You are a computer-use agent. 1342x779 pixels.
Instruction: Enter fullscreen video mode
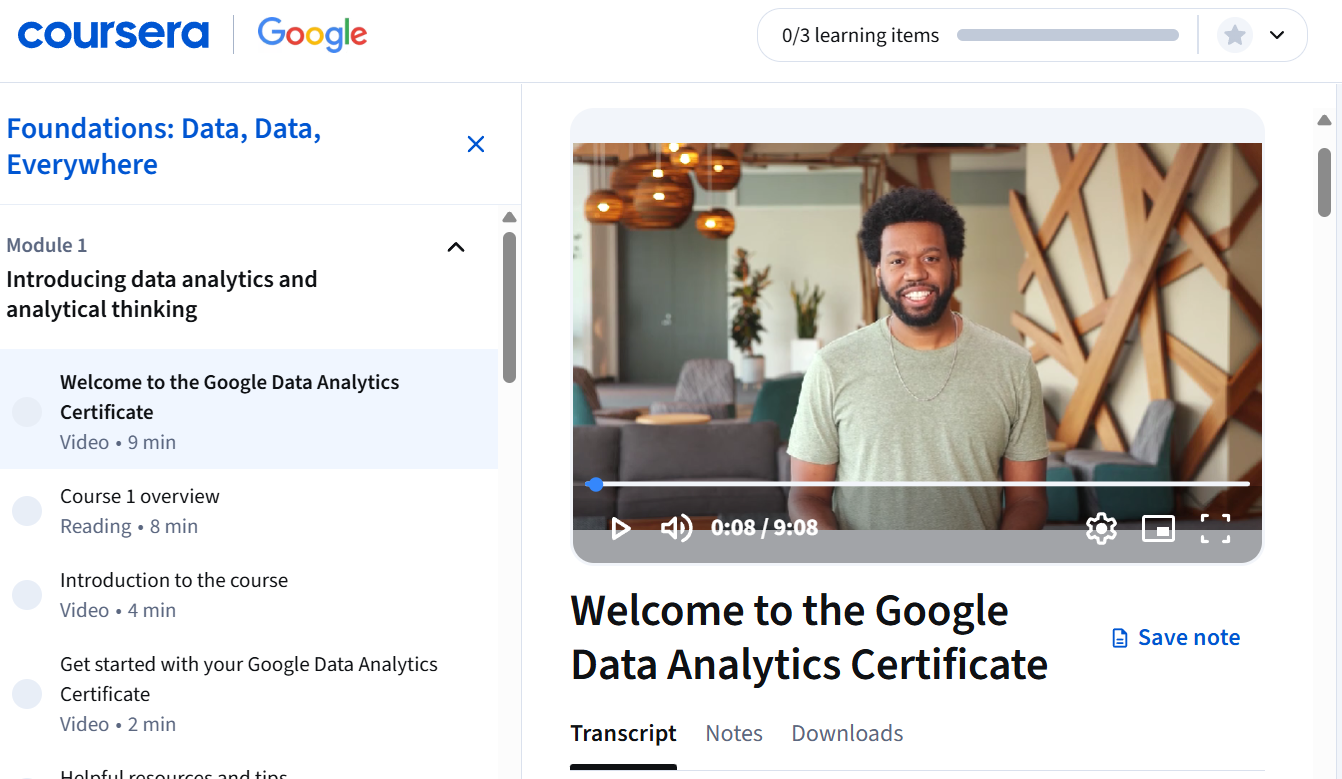tap(1215, 528)
